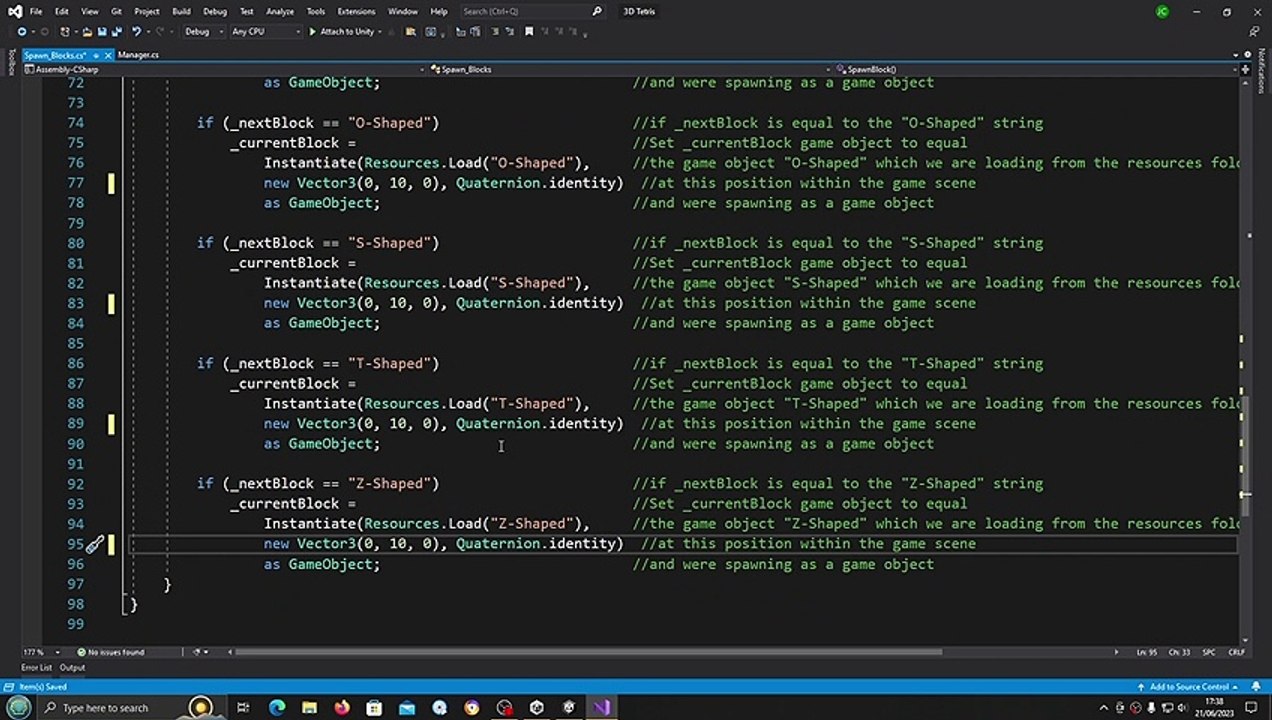Click the split editor window button
Viewport: 1272px width, 720px height.
1245,70
